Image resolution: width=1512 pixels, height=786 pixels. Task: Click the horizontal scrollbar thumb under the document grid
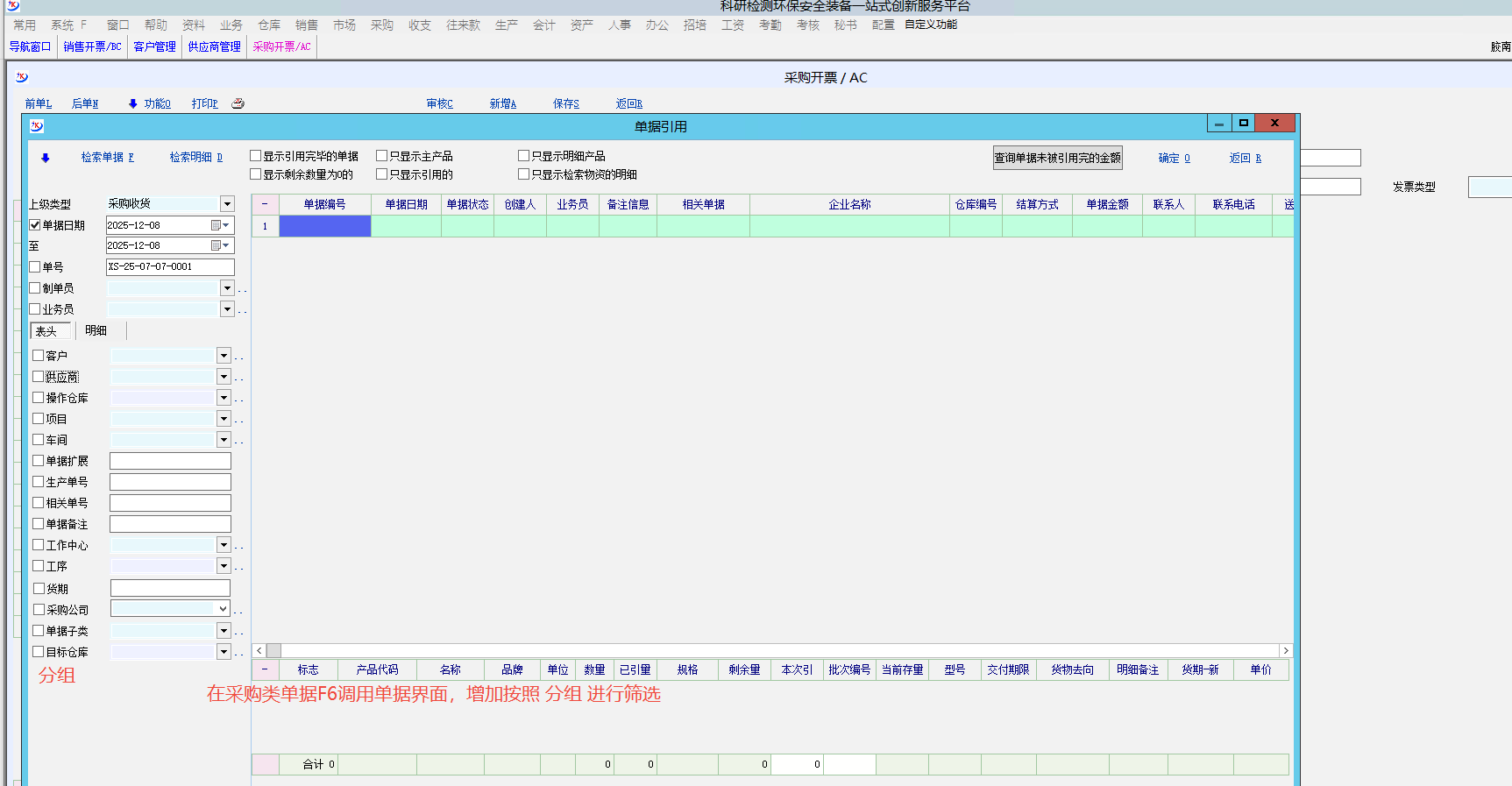click(274, 651)
